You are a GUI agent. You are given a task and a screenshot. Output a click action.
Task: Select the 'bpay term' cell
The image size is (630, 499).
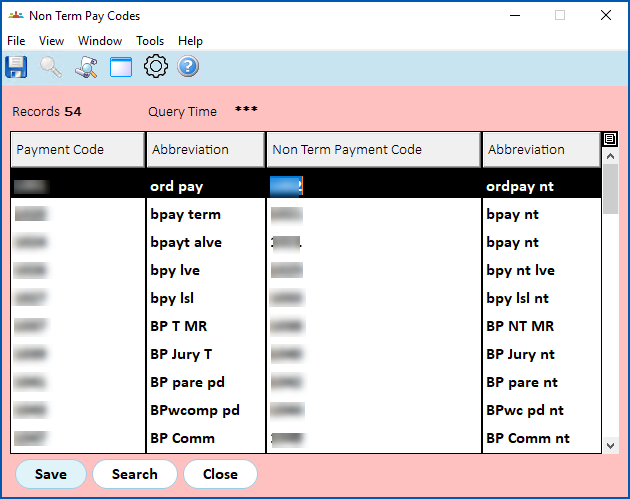tap(206, 214)
